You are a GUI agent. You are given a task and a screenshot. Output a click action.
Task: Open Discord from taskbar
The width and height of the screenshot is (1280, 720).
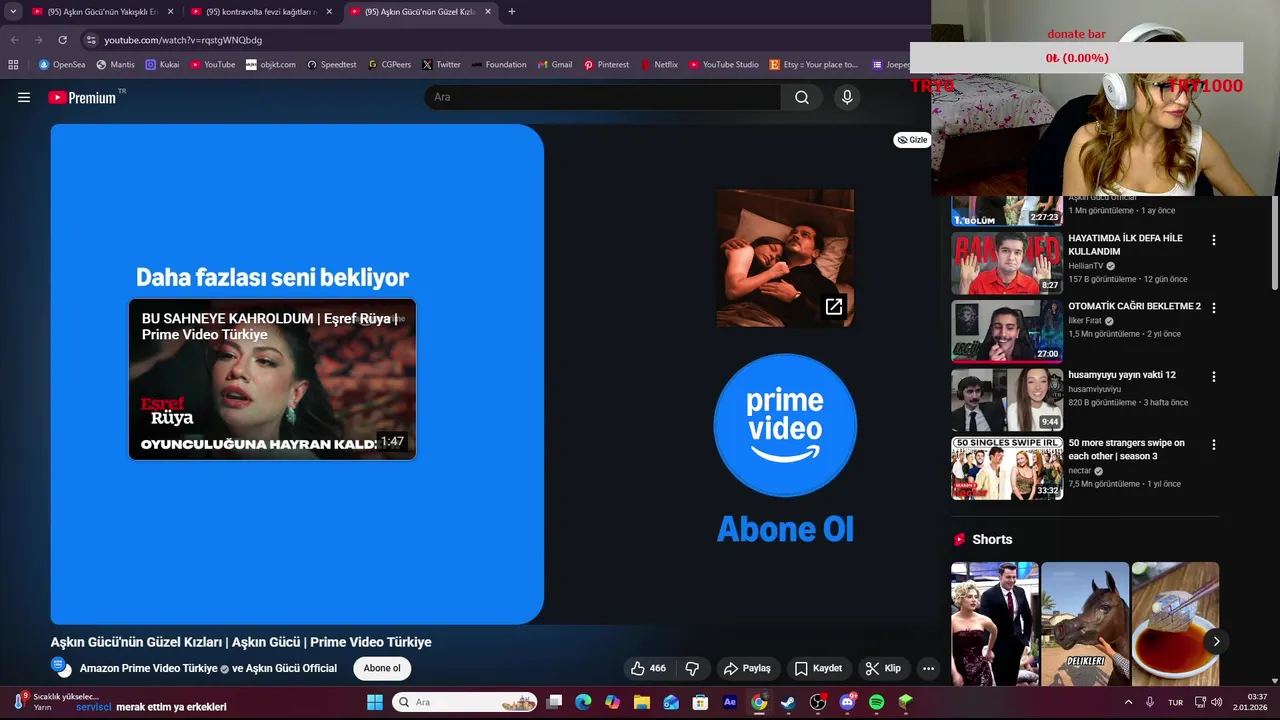tap(847, 702)
